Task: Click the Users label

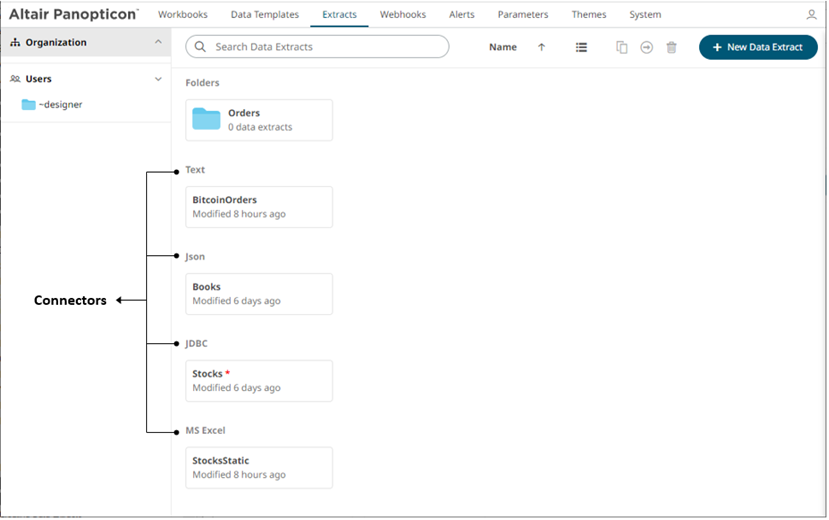Action: point(39,79)
